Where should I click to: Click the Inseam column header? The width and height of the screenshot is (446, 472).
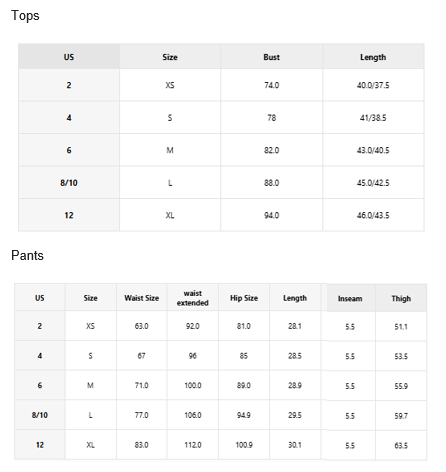click(350, 298)
